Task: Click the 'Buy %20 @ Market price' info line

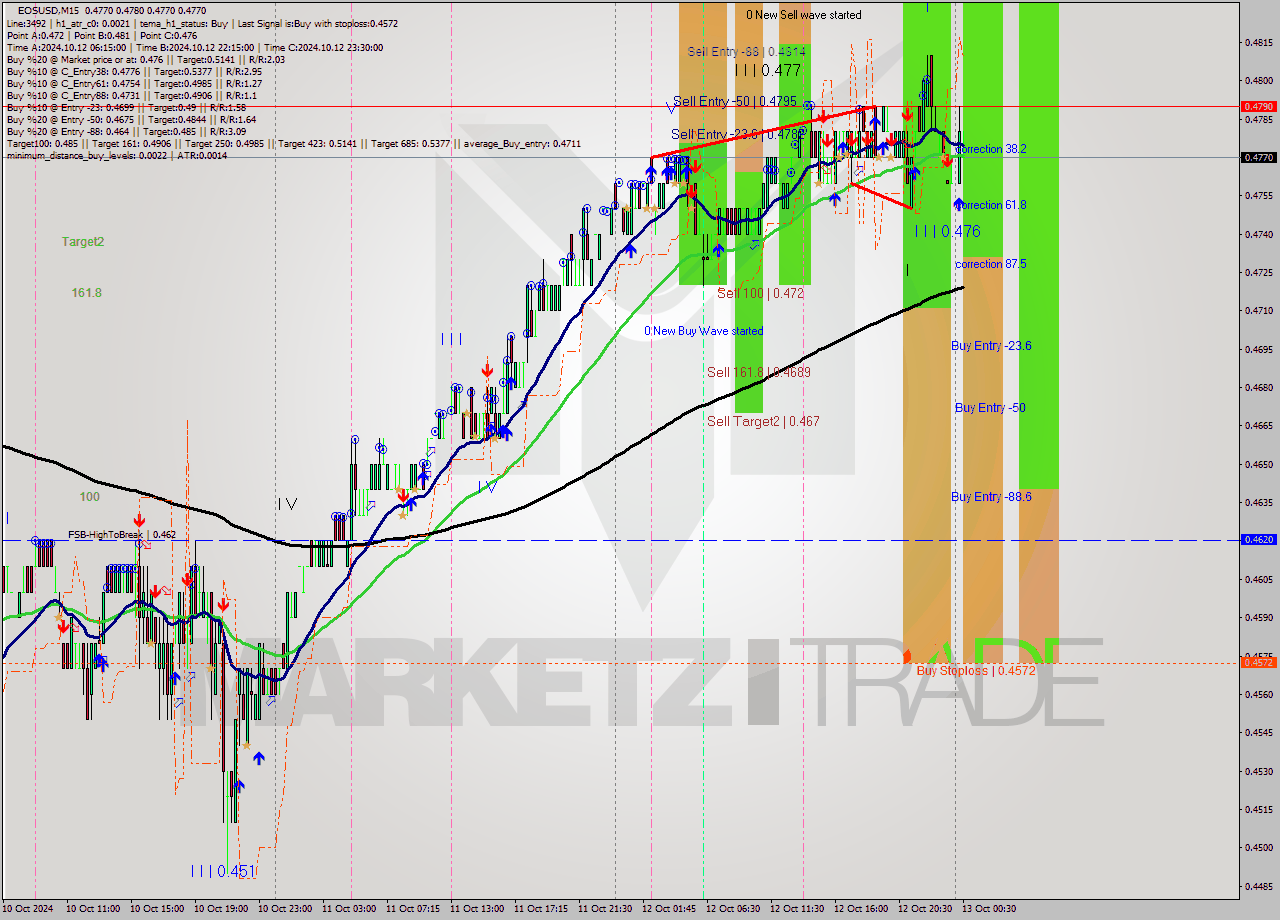Action: (145, 59)
